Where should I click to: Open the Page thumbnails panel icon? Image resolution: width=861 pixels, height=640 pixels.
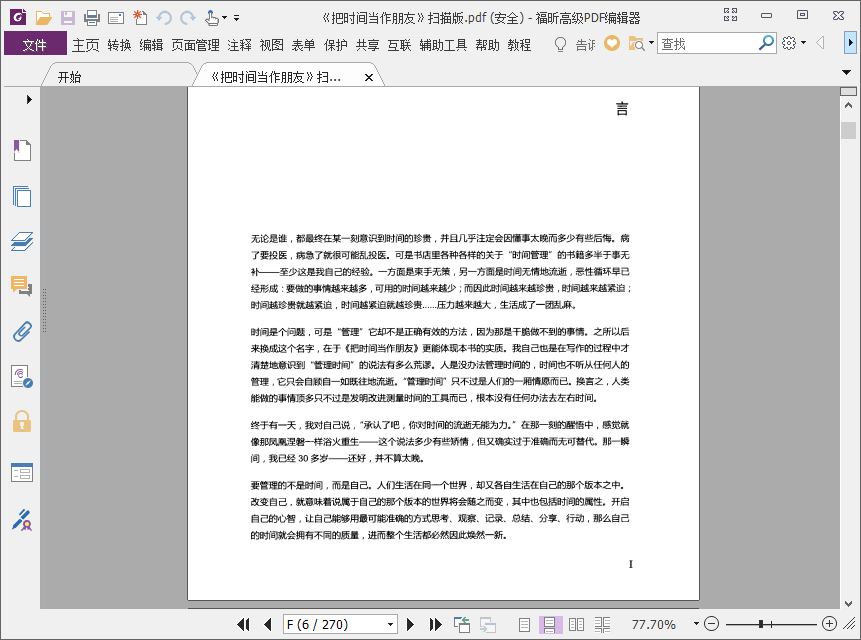pyautogui.click(x=22, y=196)
